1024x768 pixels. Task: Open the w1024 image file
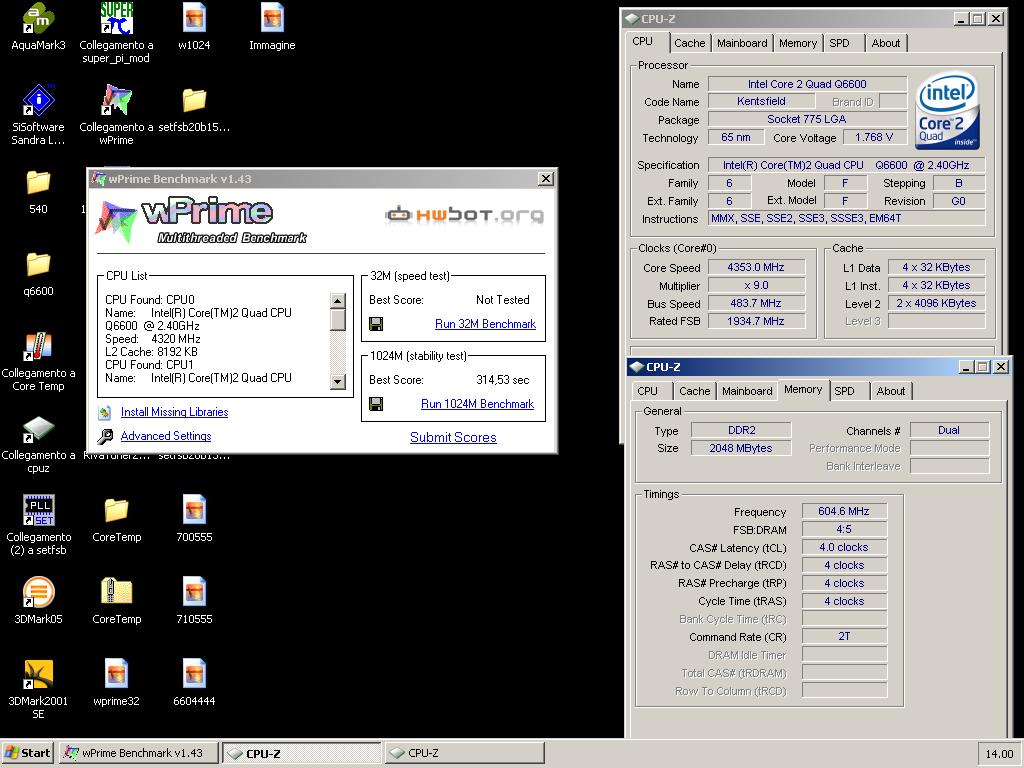pyautogui.click(x=194, y=19)
